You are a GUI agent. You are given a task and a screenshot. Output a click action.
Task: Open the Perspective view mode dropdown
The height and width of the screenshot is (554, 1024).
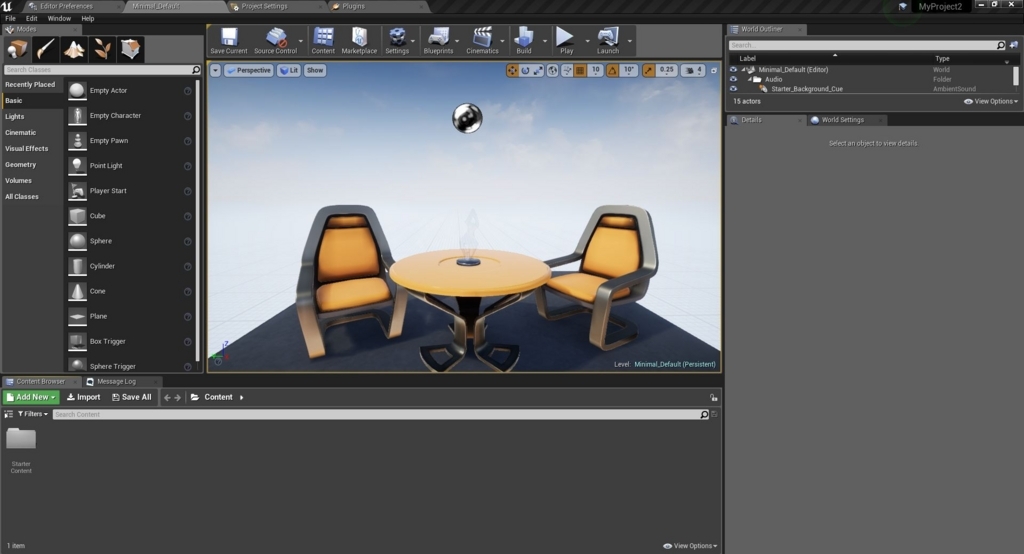[248, 70]
